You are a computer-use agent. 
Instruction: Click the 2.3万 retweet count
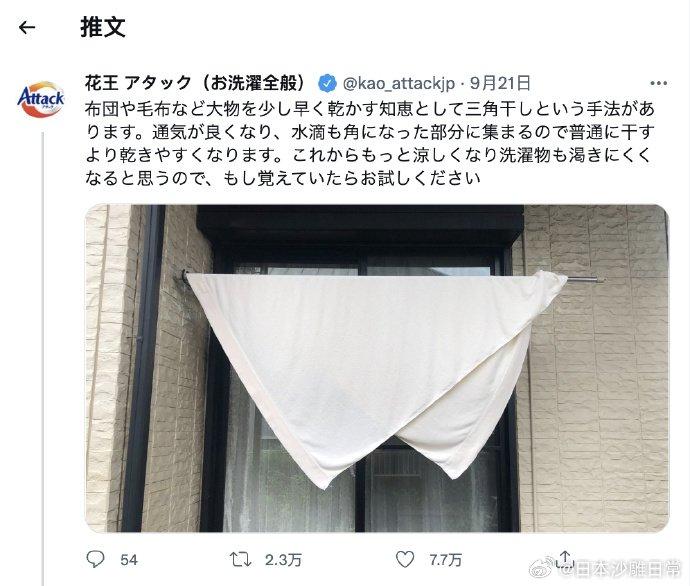[283, 560]
